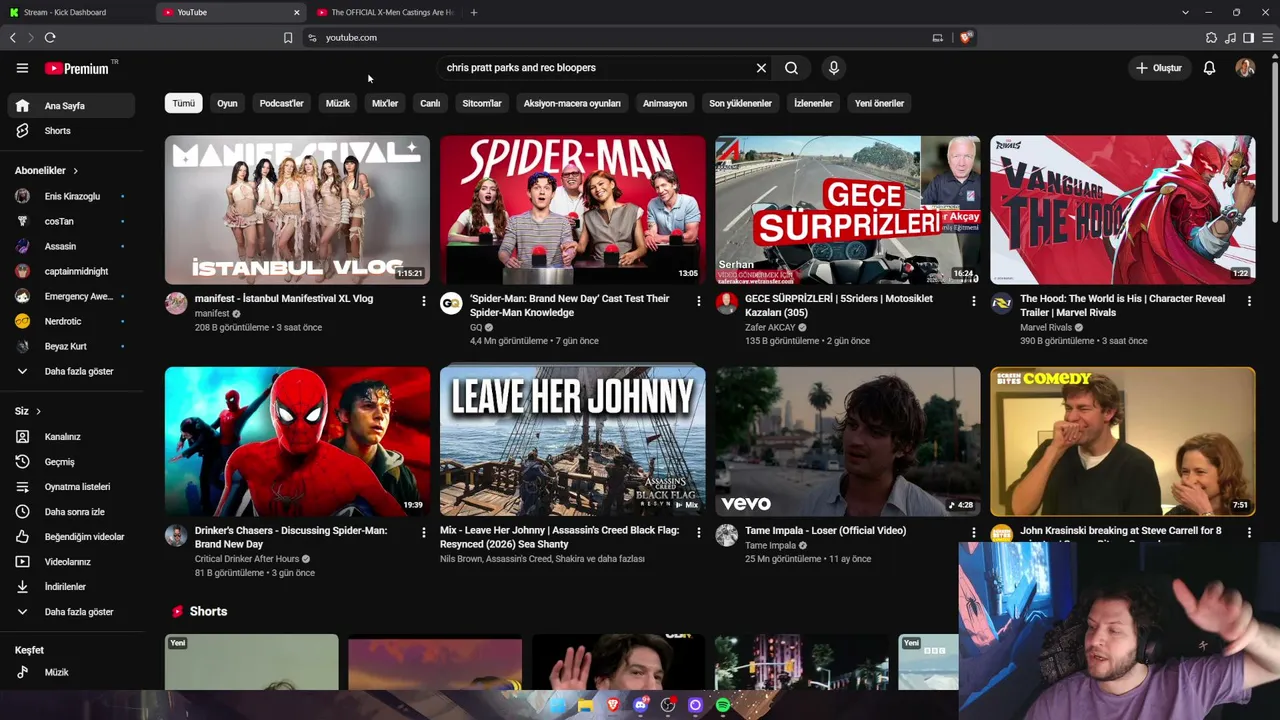
Task: Reload the page in the browser
Action: 50,38
